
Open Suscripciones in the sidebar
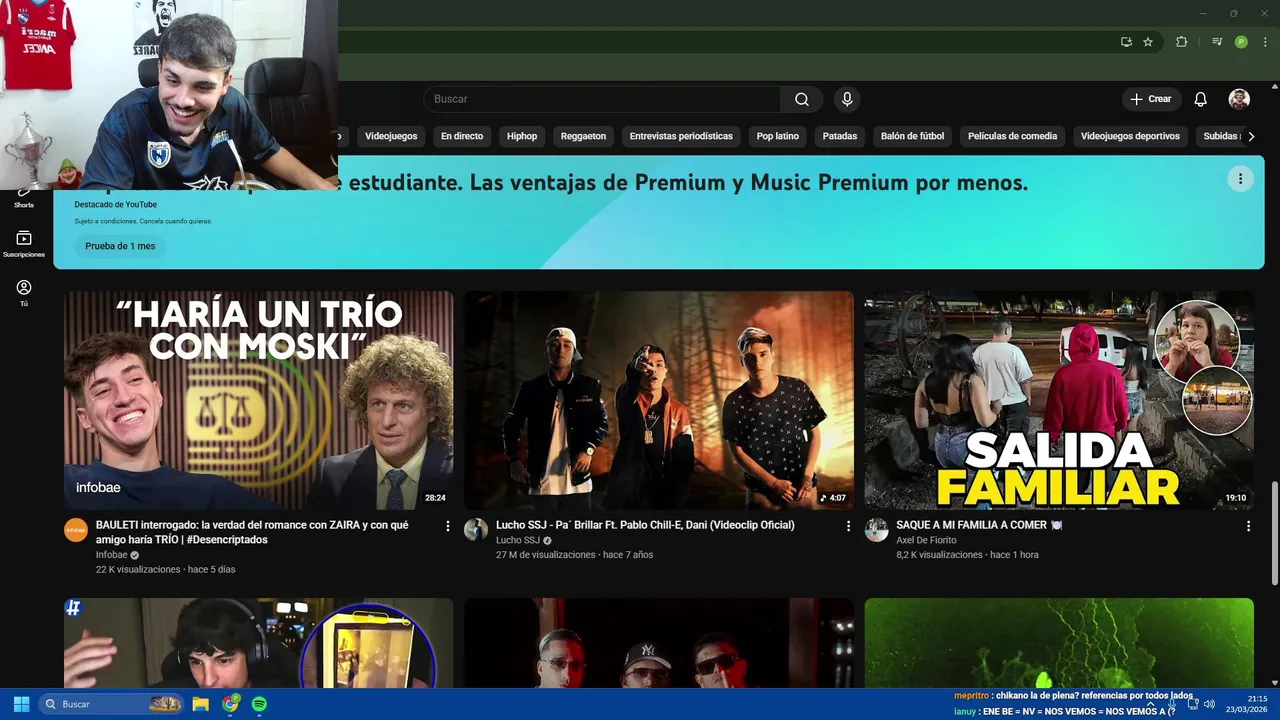point(24,244)
